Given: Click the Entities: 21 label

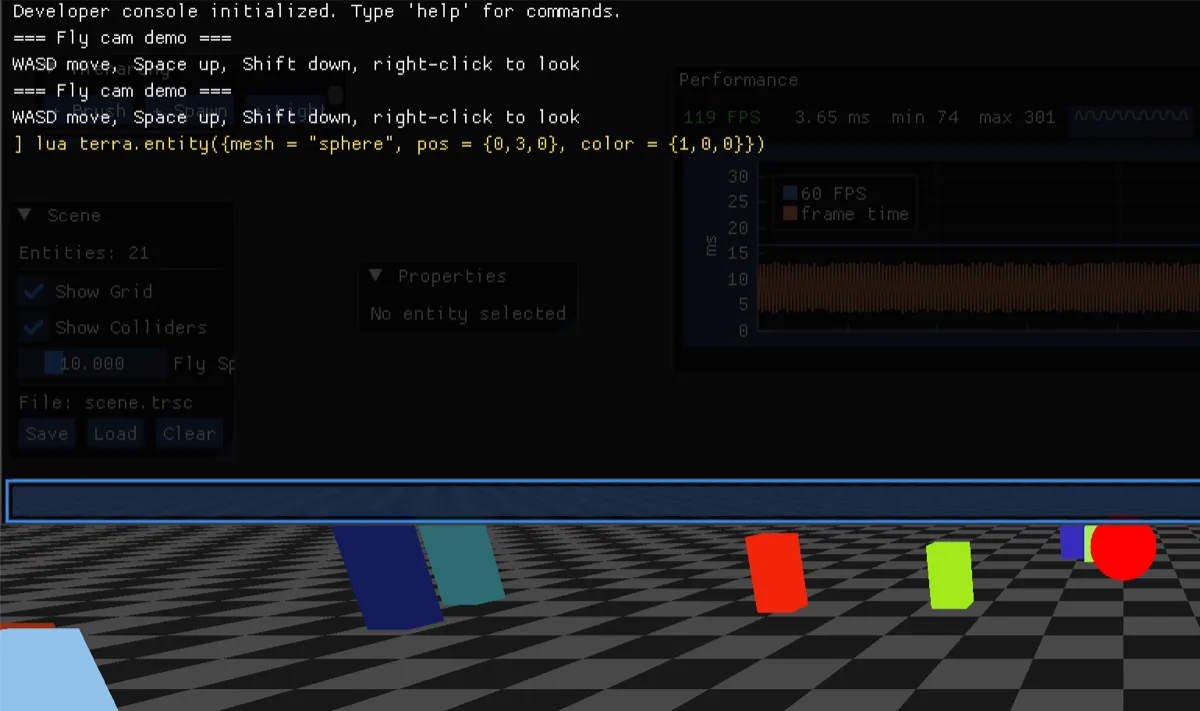Looking at the screenshot, I should (84, 253).
